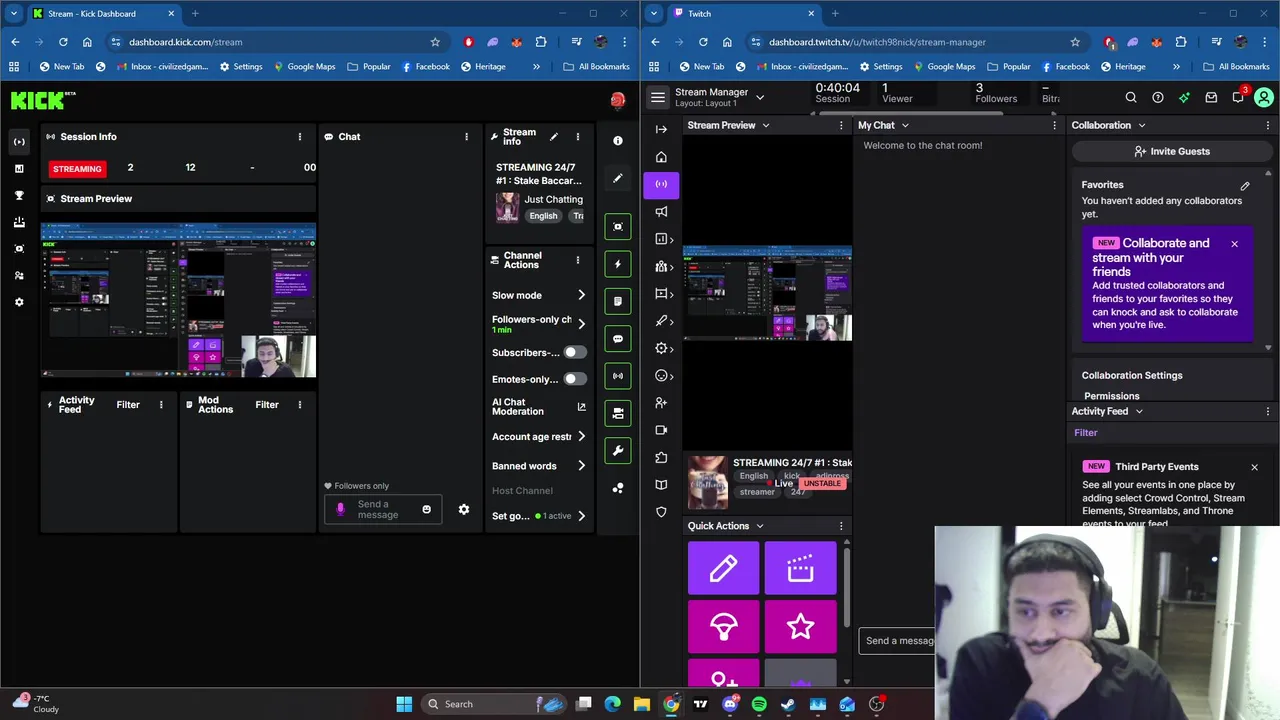The width and height of the screenshot is (1280, 720).
Task: Open the Kick sidebar trophy achievements icon
Action: click(x=19, y=195)
